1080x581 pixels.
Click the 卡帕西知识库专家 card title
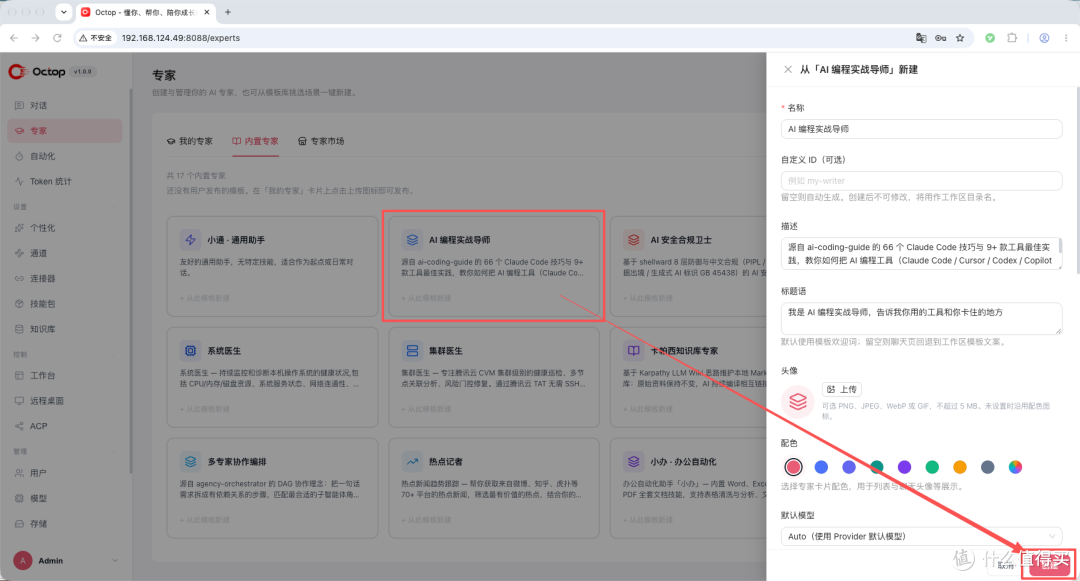pyautogui.click(x=684, y=351)
